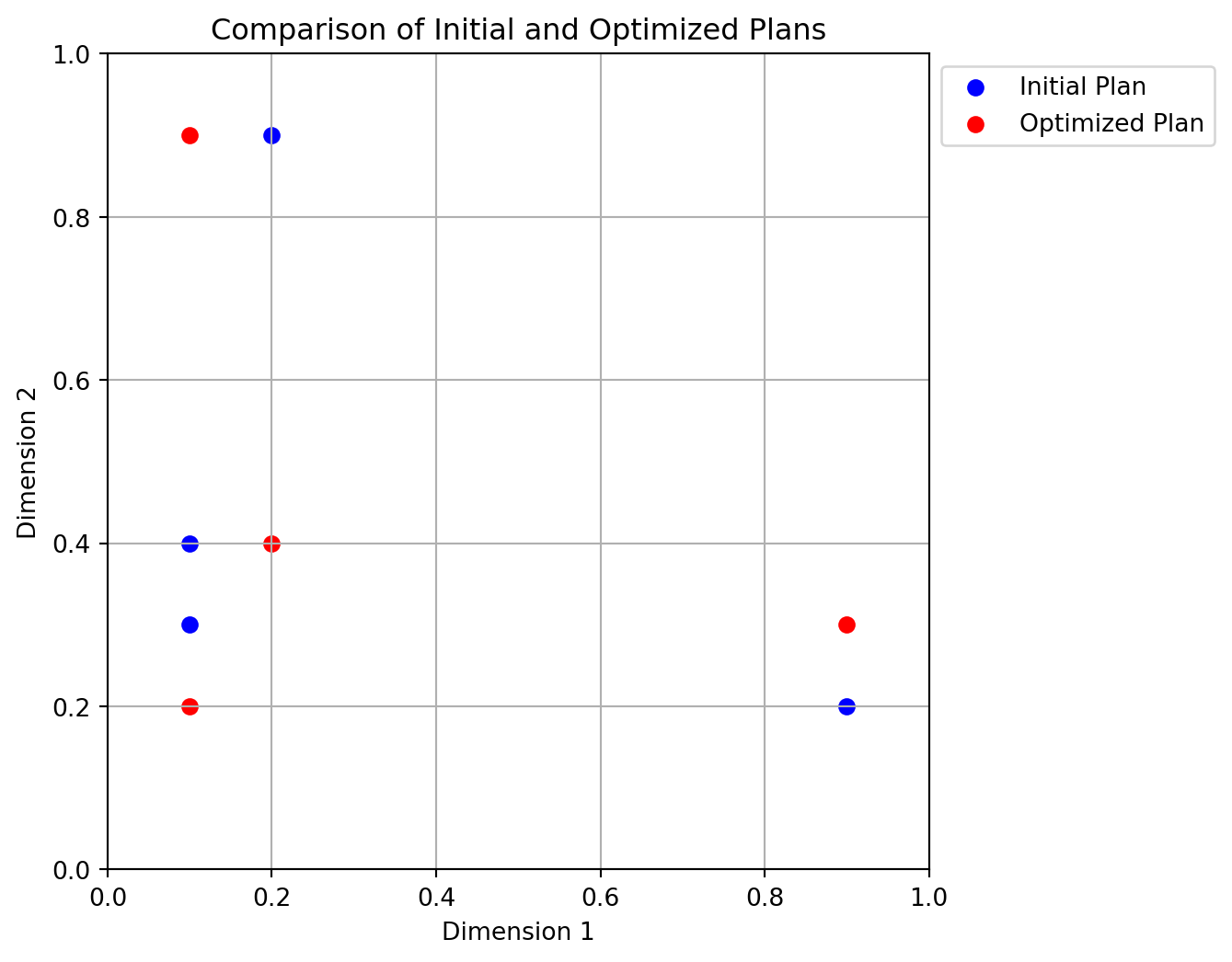Click the blue Initial Plan legend marker

[975, 87]
